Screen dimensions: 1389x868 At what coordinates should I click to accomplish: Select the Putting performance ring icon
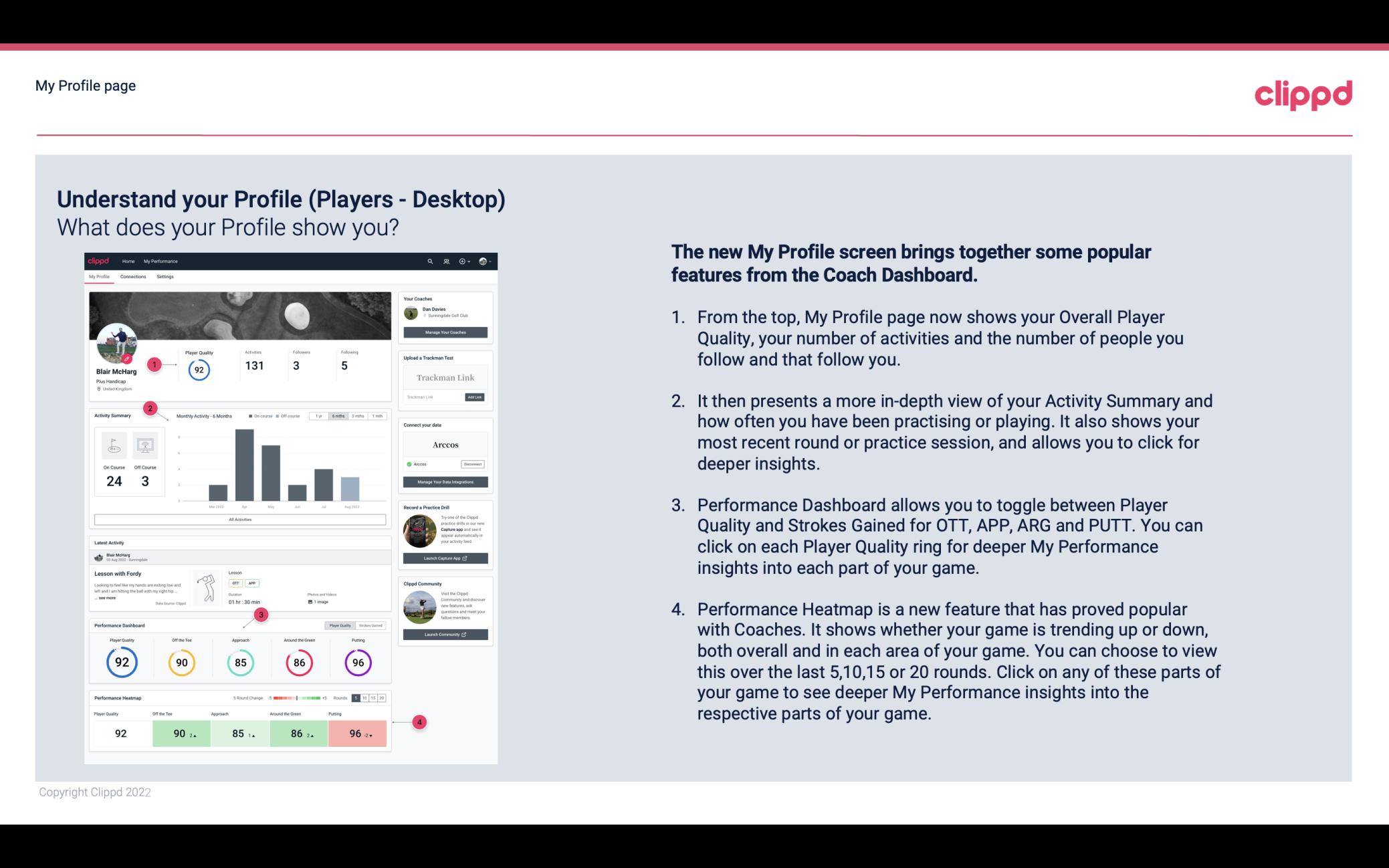357,661
